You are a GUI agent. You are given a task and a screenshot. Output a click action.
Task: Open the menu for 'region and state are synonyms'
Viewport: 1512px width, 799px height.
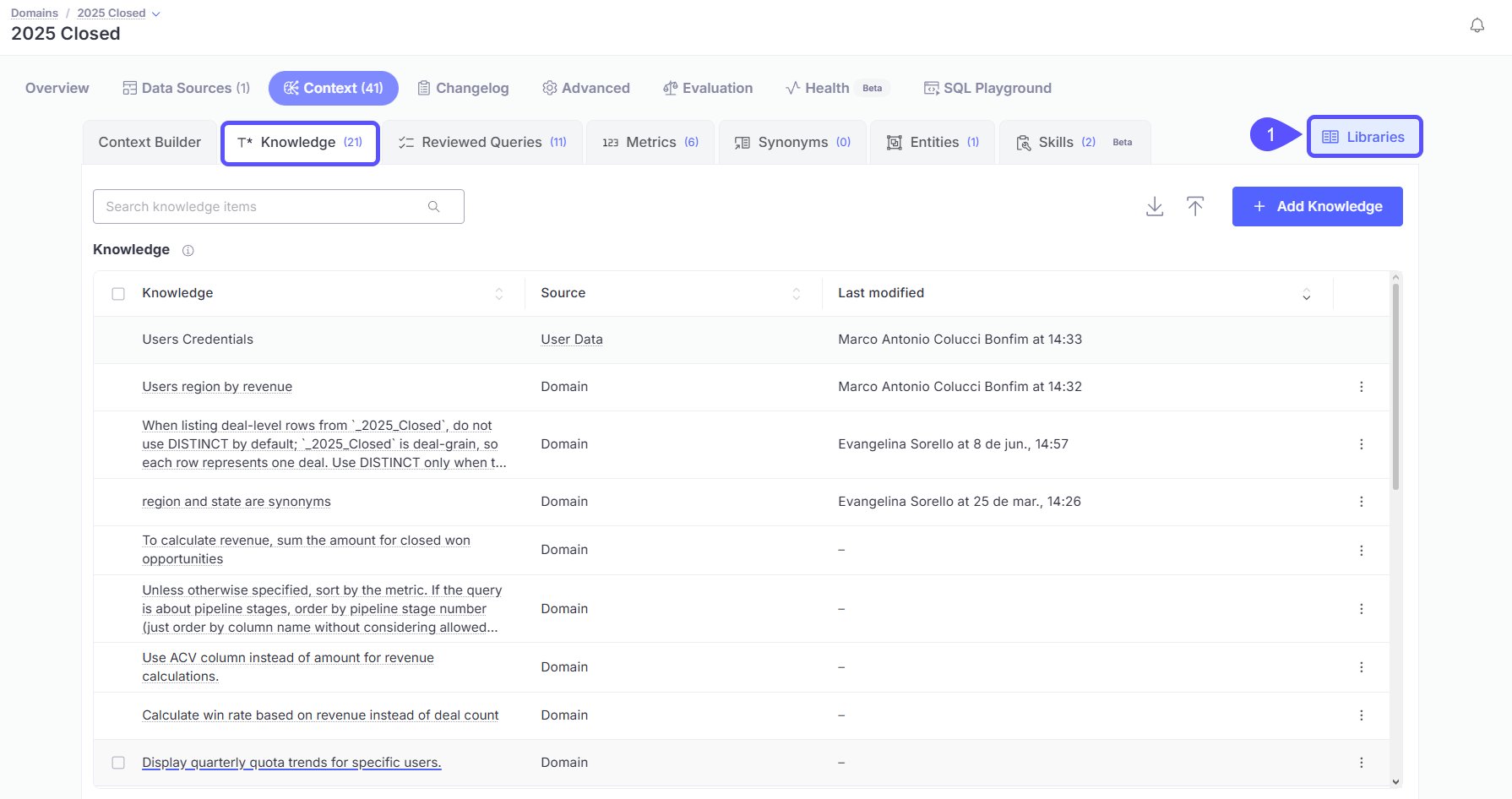tap(1361, 502)
